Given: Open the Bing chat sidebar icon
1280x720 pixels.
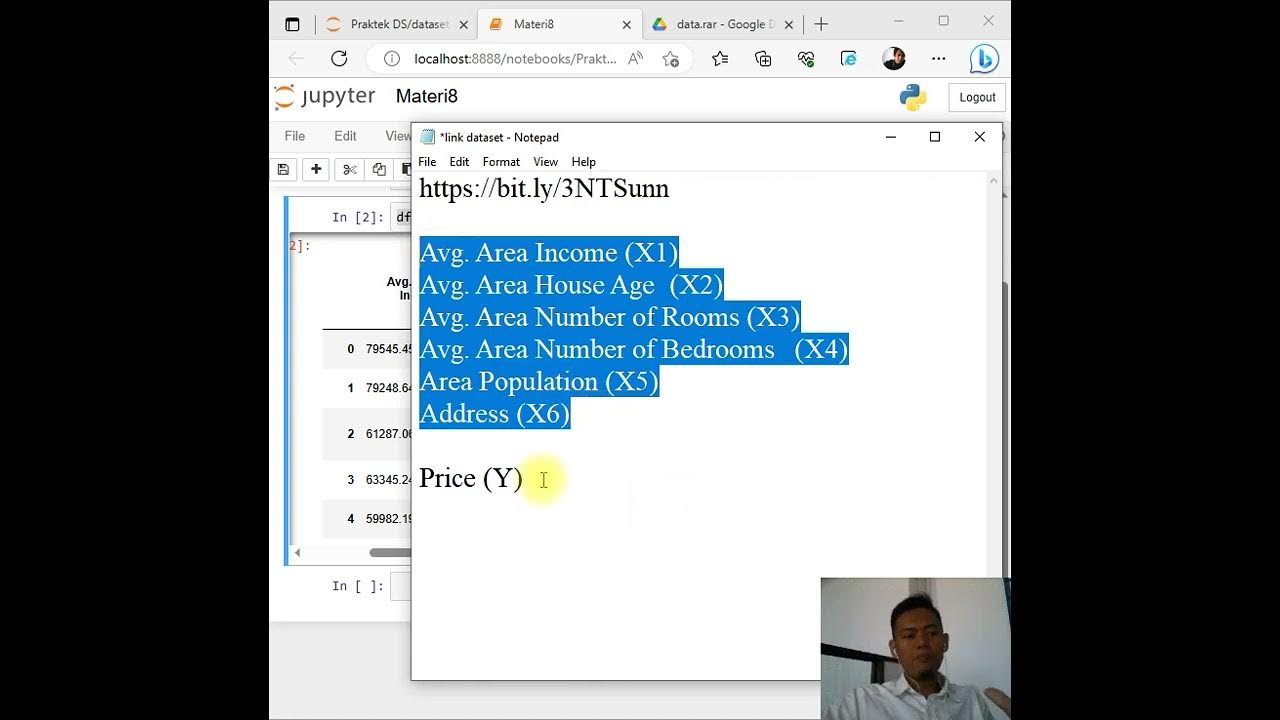Looking at the screenshot, I should point(984,59).
